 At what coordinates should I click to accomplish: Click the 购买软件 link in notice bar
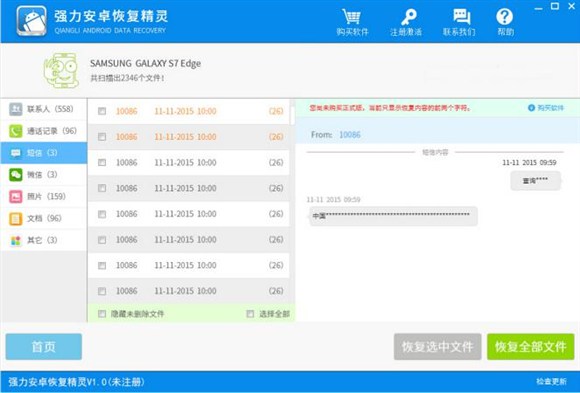click(x=546, y=108)
